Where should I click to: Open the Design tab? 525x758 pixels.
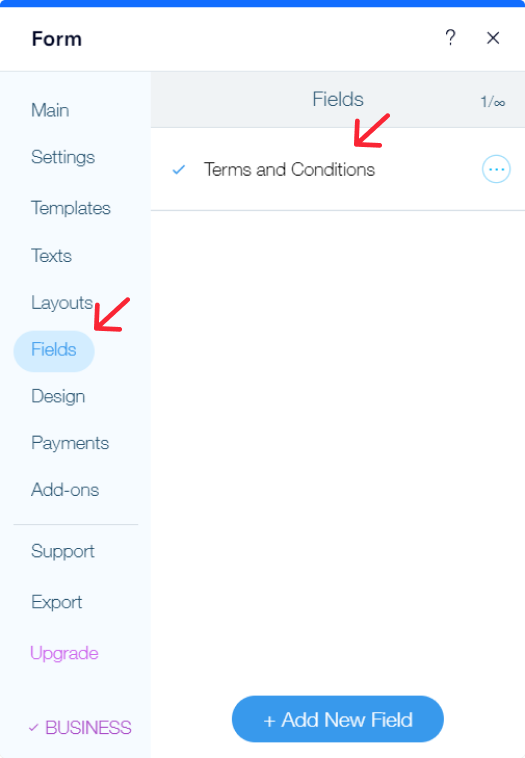58,396
